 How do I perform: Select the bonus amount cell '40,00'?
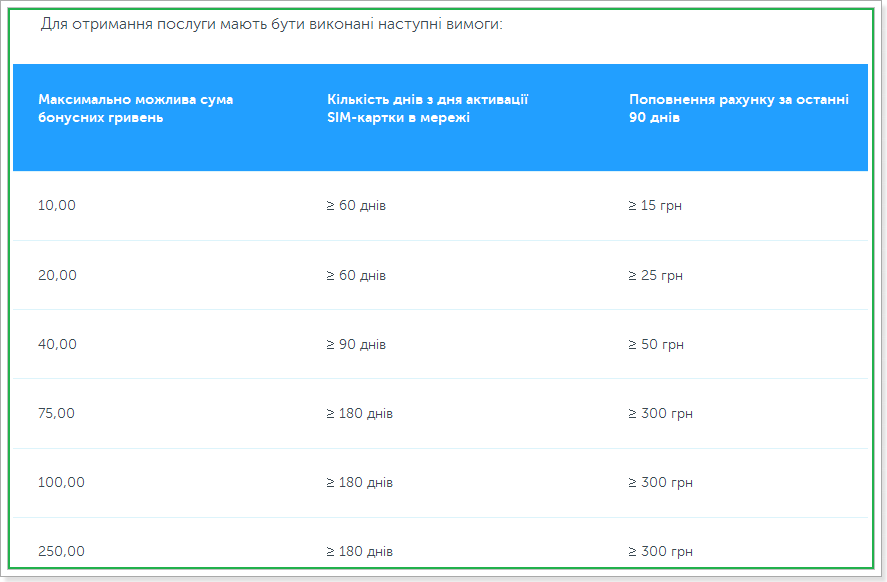(57, 344)
